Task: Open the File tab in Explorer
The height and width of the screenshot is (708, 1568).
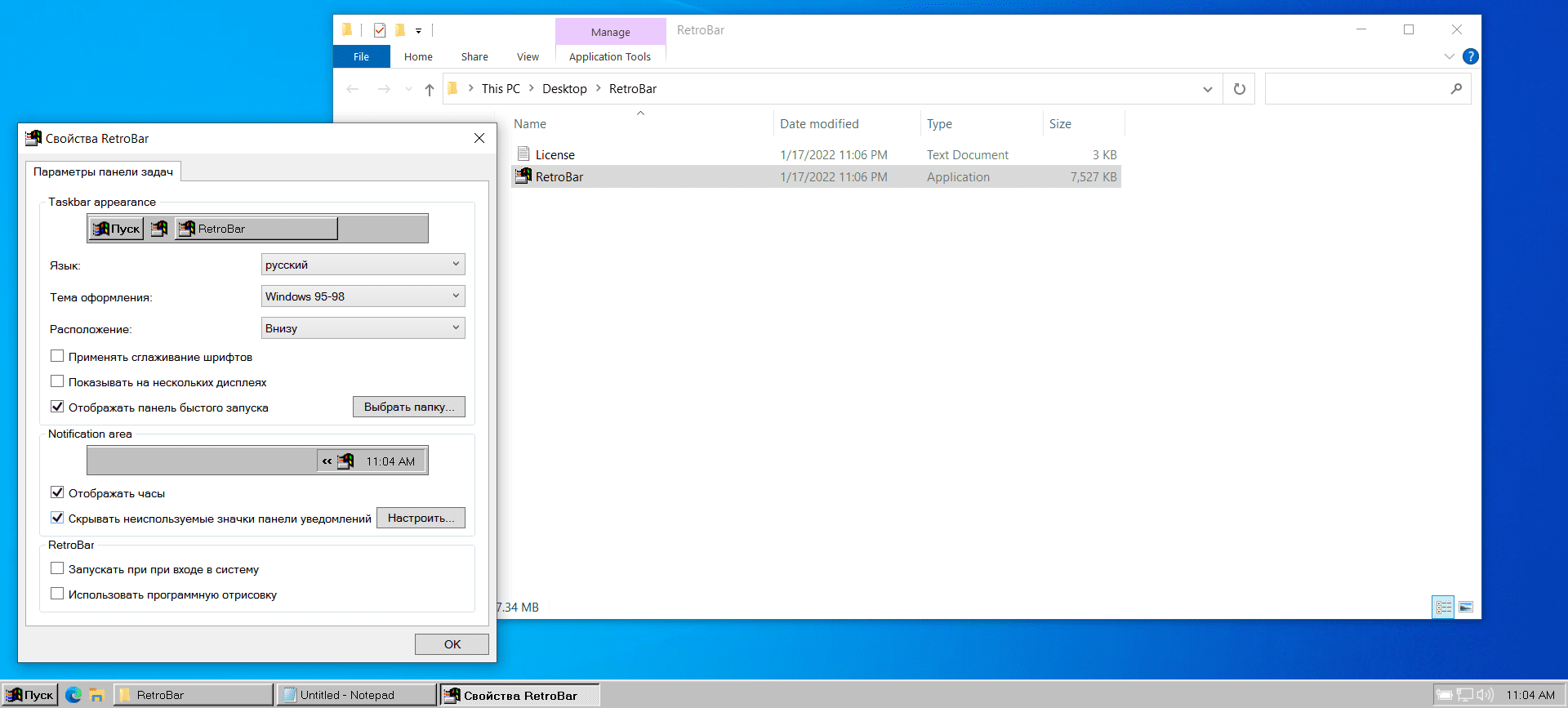Action: pyautogui.click(x=362, y=56)
